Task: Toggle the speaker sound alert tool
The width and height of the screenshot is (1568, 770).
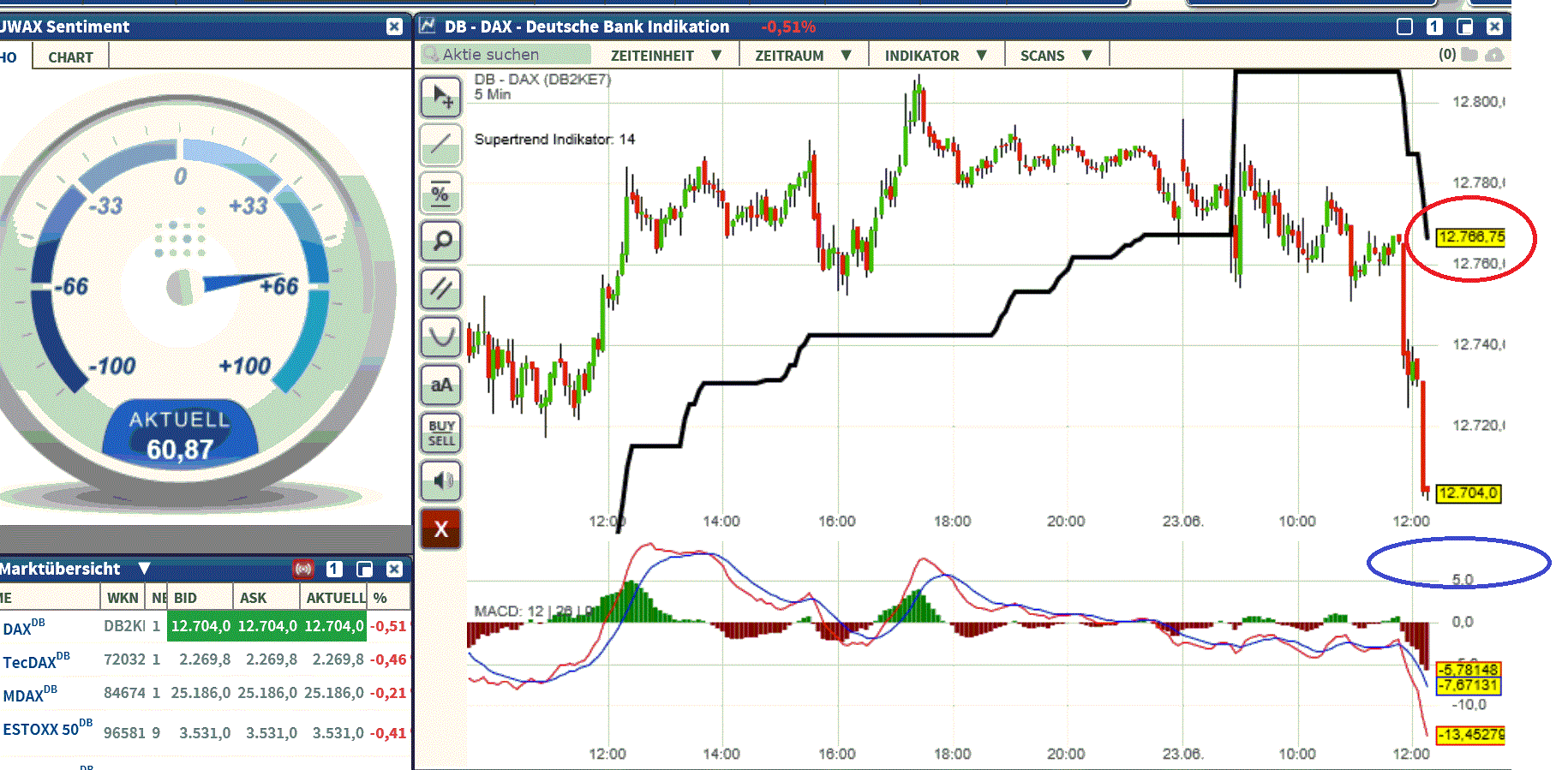Action: pos(441,481)
